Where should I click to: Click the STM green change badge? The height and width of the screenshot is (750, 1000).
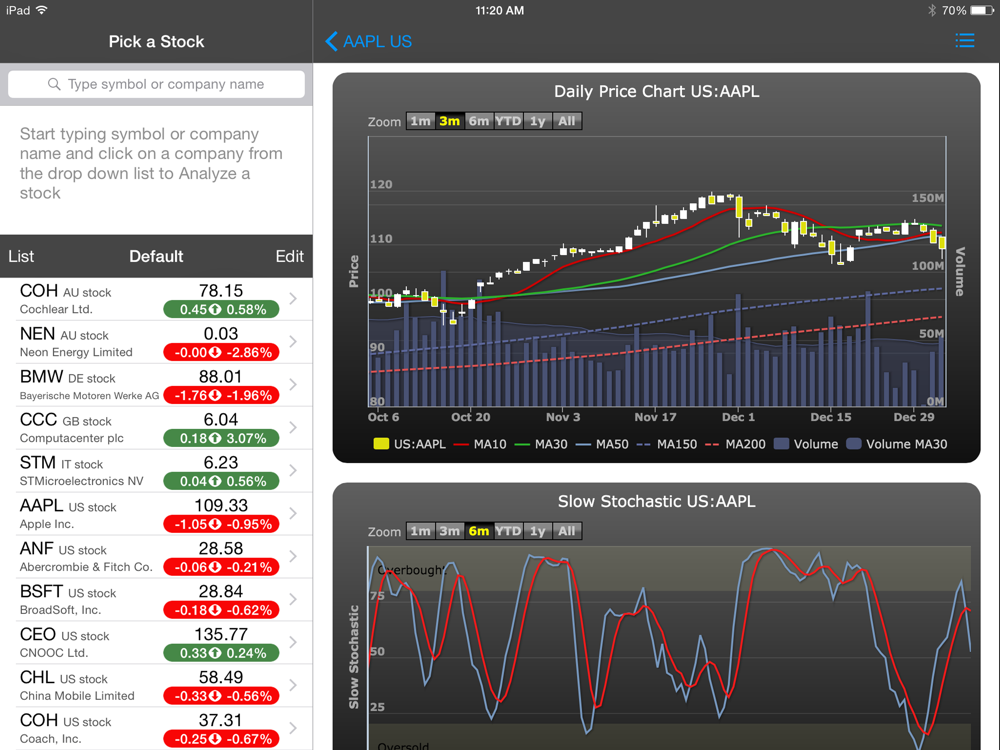[x=221, y=481]
